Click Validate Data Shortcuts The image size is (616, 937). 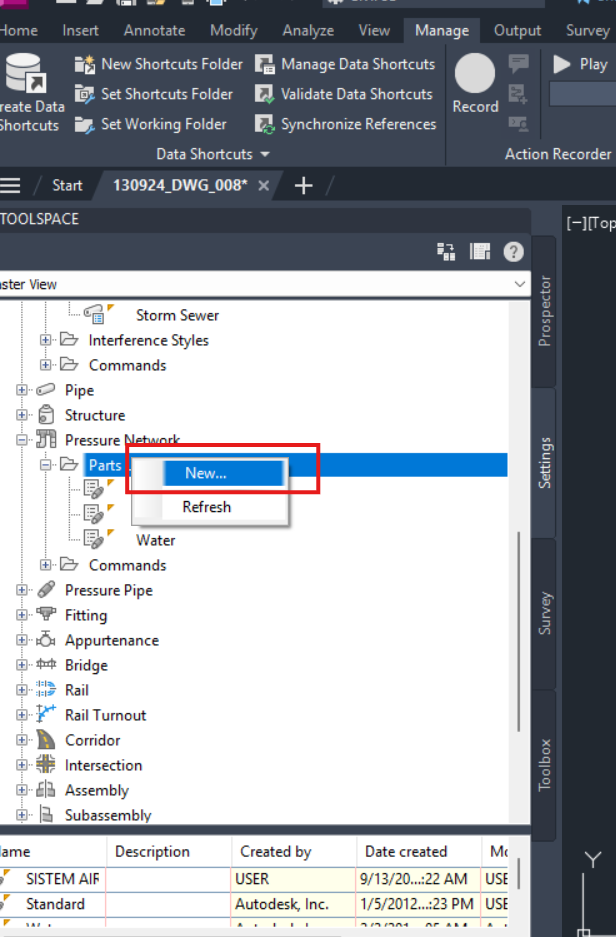pyautogui.click(x=344, y=94)
